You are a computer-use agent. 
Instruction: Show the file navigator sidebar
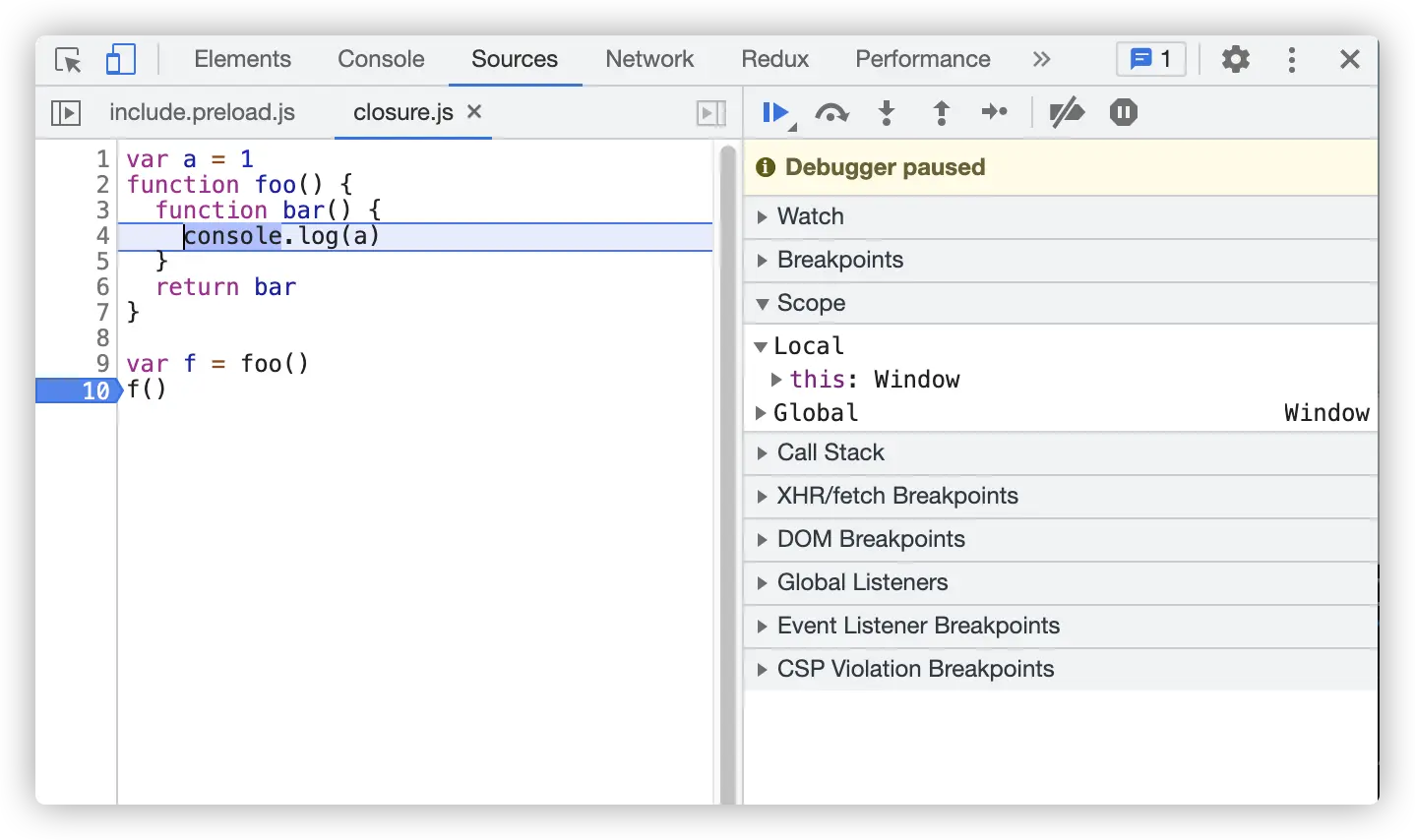65,113
